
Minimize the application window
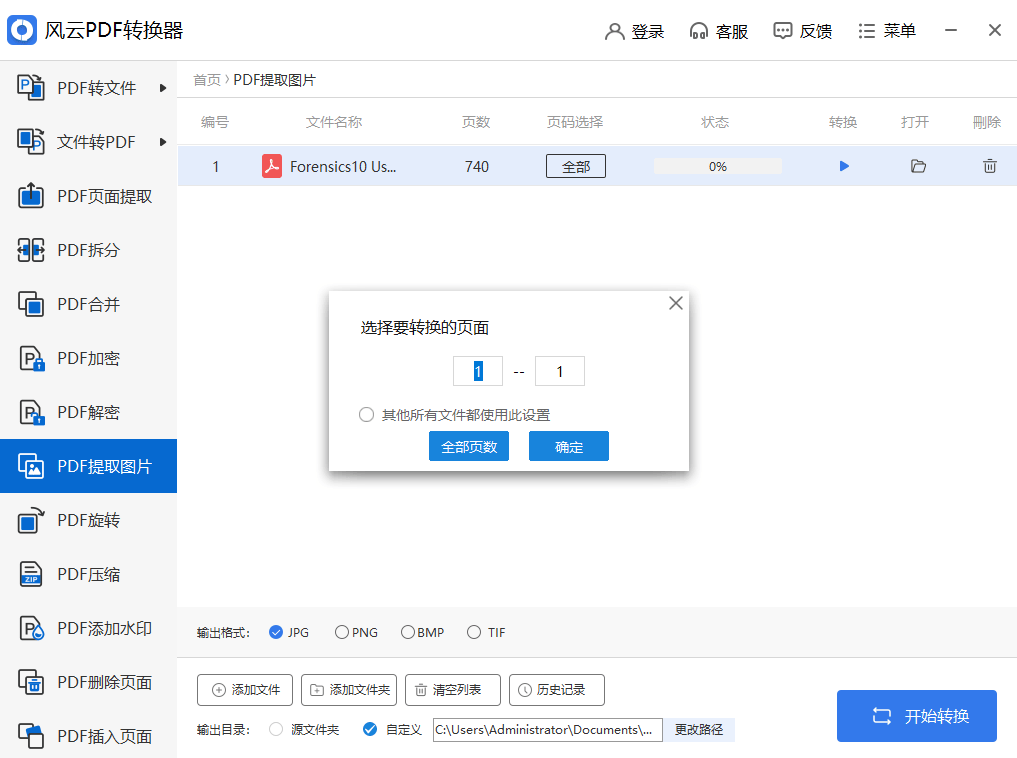tap(951, 30)
